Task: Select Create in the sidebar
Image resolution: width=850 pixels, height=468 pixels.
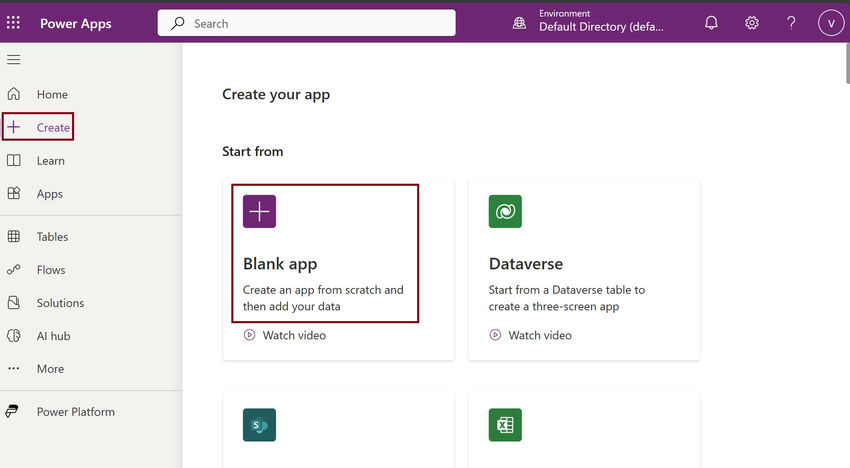Action: click(53, 128)
